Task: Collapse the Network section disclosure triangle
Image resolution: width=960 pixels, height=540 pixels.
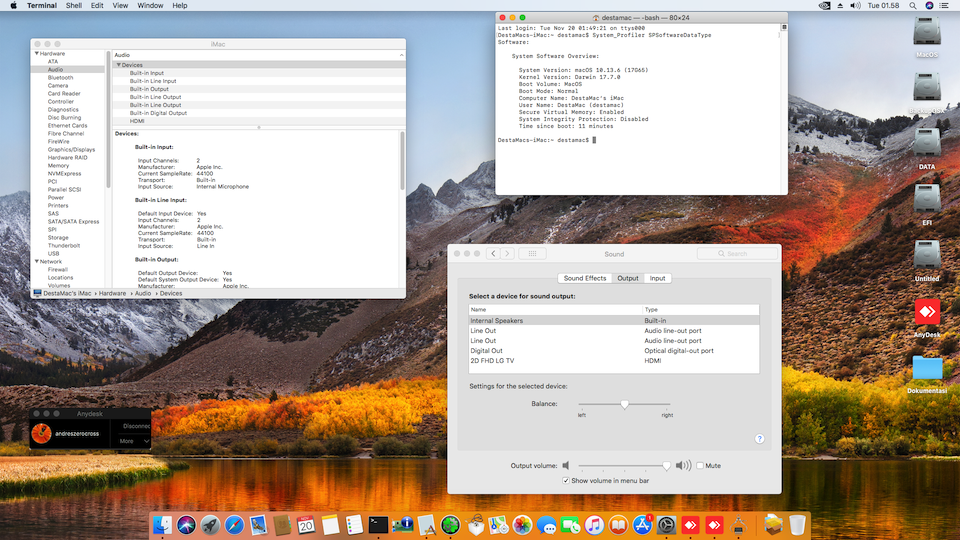Action: coord(37,261)
